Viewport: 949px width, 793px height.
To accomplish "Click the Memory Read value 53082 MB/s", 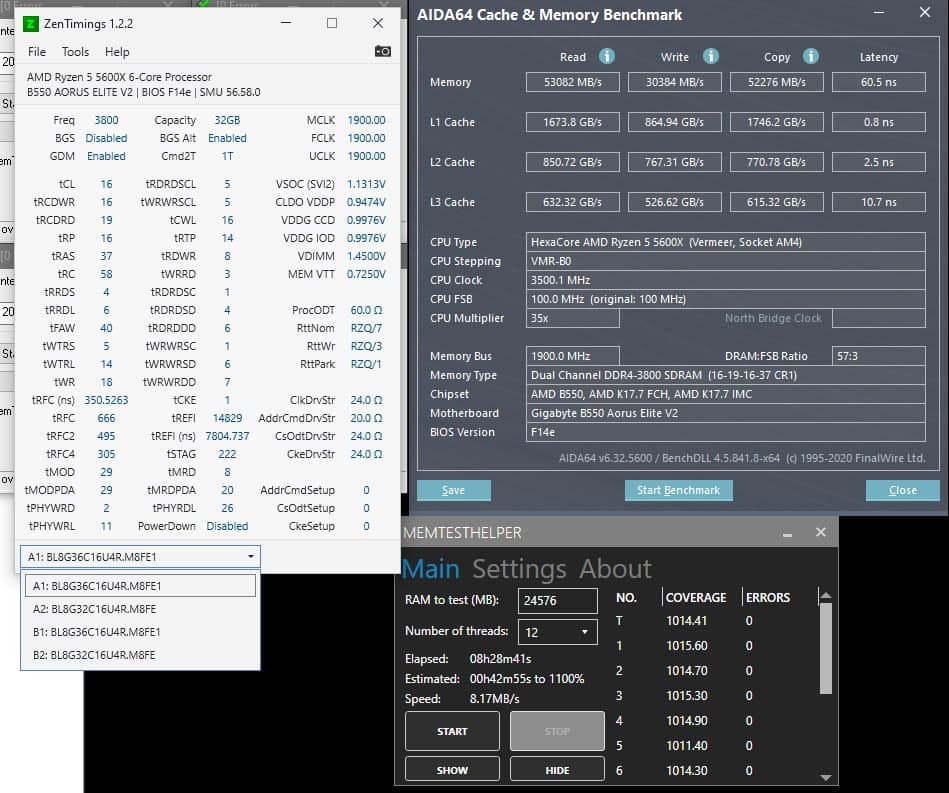I will point(573,82).
